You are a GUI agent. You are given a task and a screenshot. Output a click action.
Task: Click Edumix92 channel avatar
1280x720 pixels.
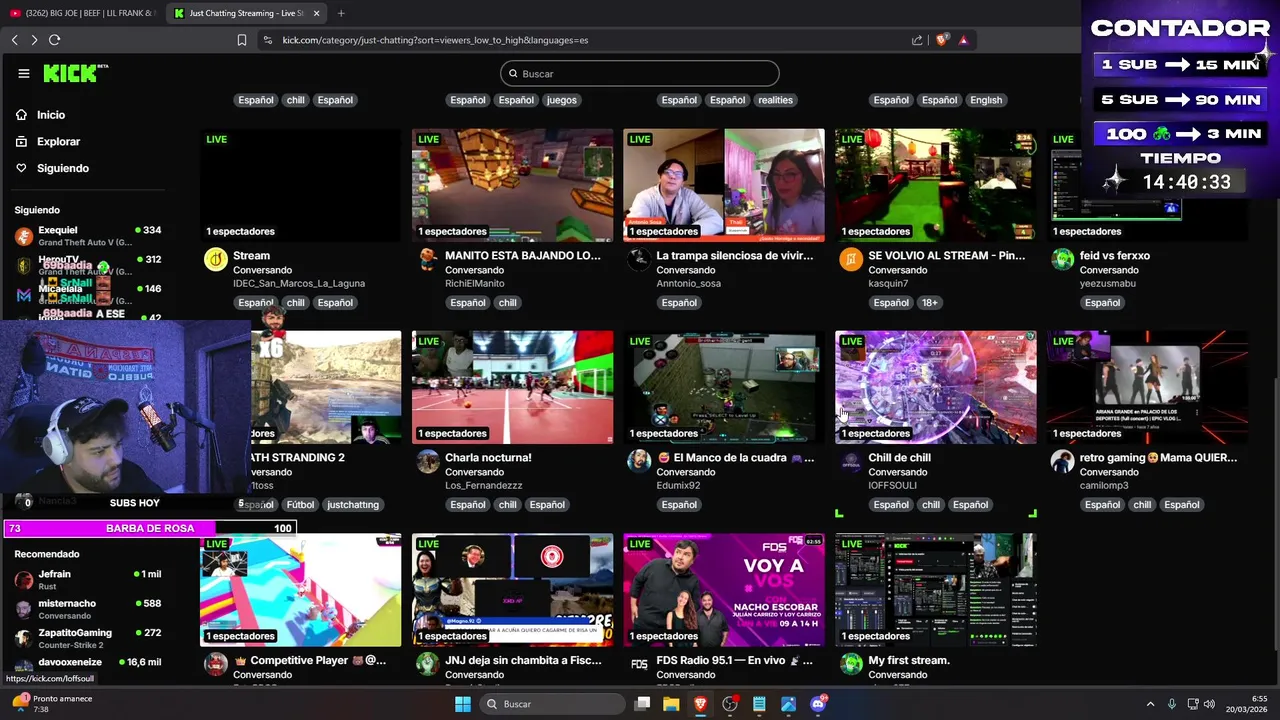pos(639,461)
